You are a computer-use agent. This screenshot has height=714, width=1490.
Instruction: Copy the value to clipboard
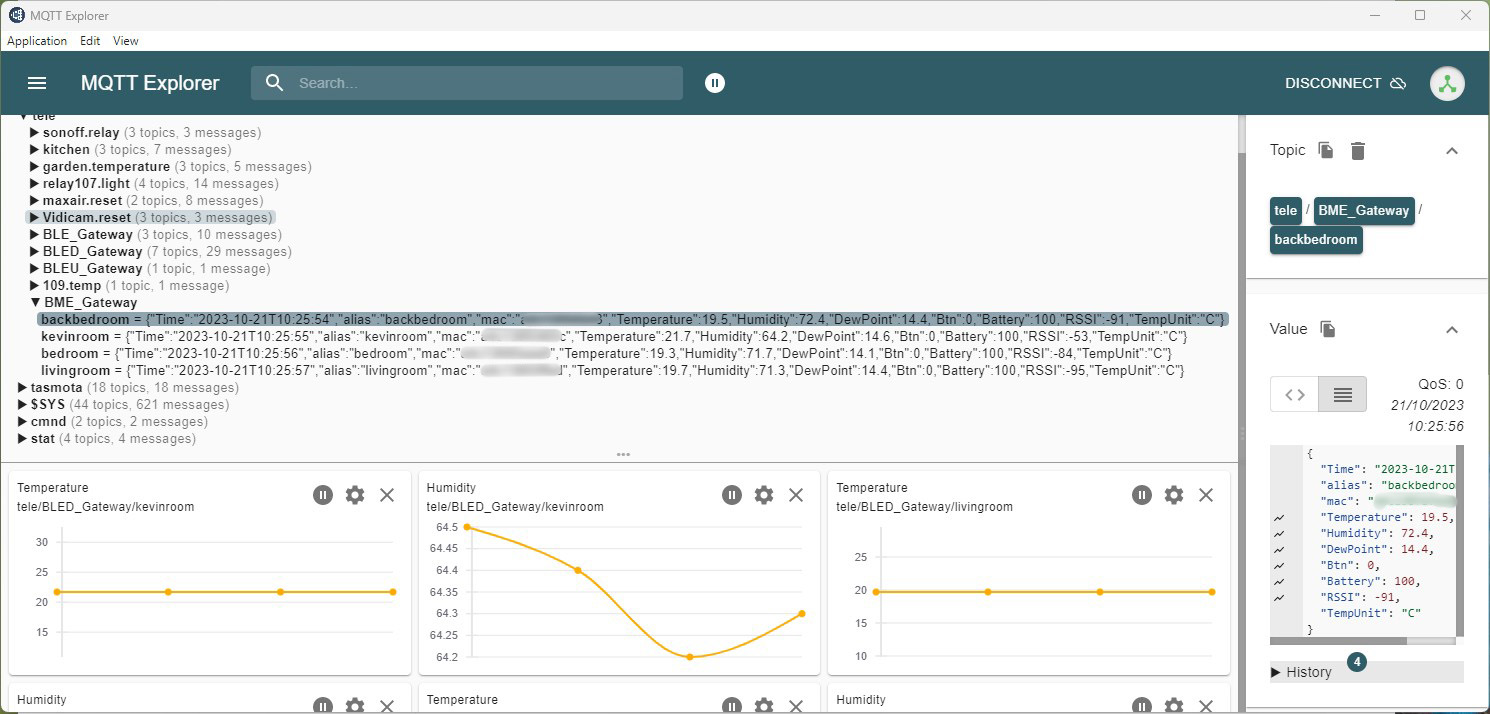pos(1328,329)
